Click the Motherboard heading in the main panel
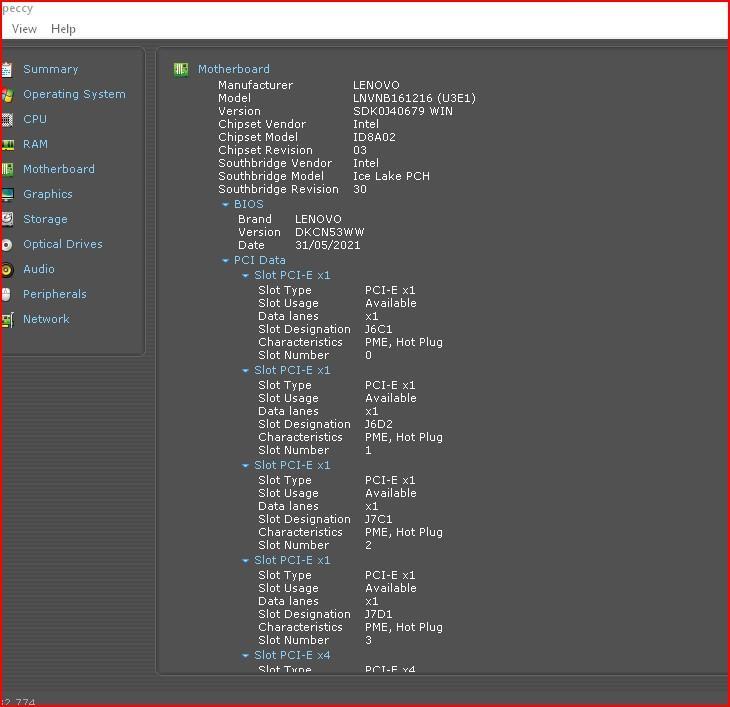 234,69
